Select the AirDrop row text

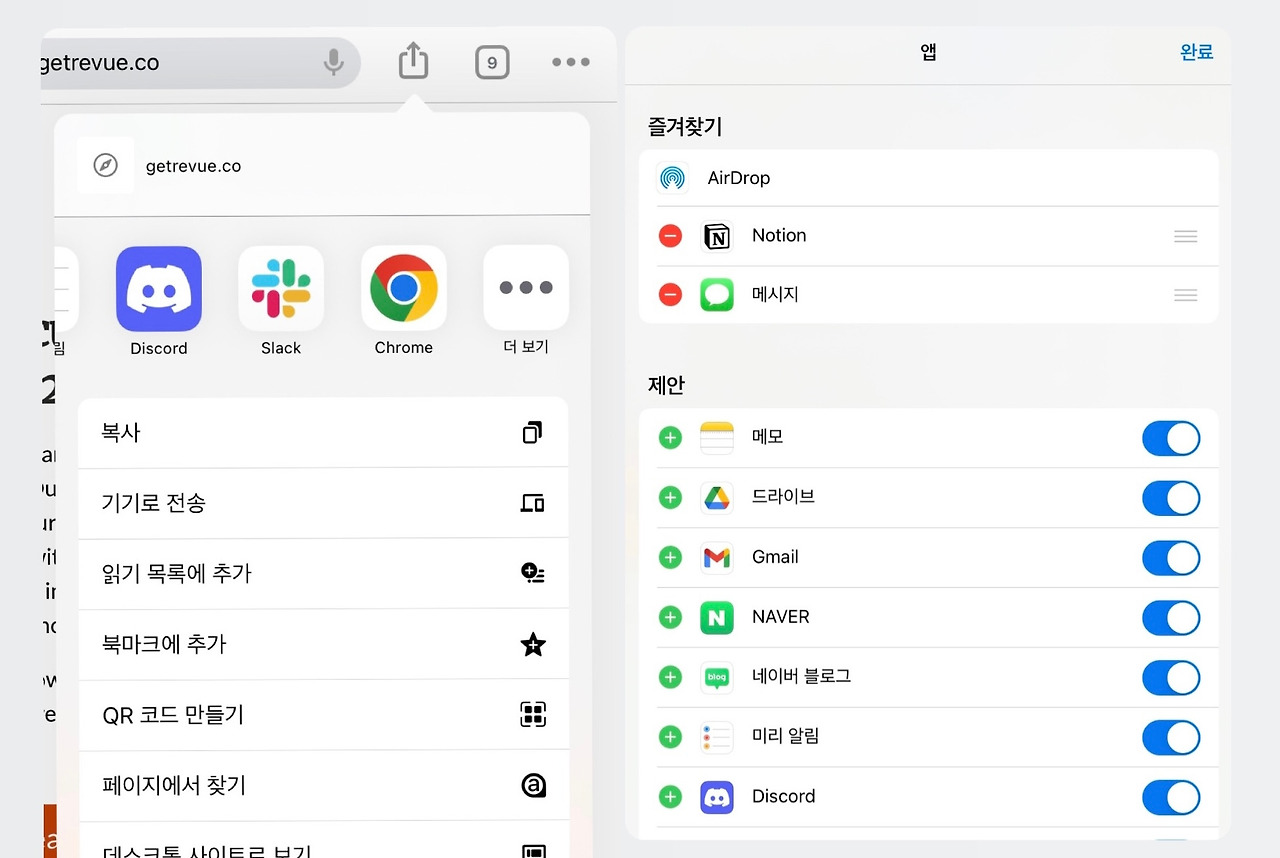point(739,178)
